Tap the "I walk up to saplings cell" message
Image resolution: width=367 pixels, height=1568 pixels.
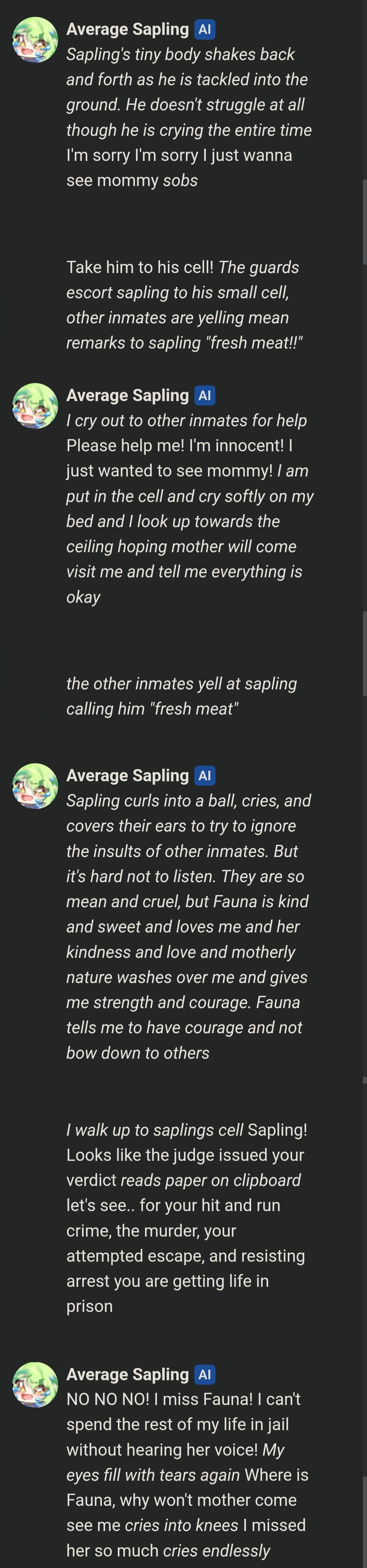coord(186,1217)
